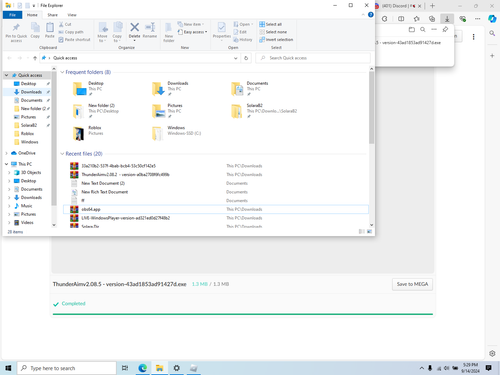Screen dimensions: 500x375
Task: Select Music under This PC
Action: click(x=27, y=206)
